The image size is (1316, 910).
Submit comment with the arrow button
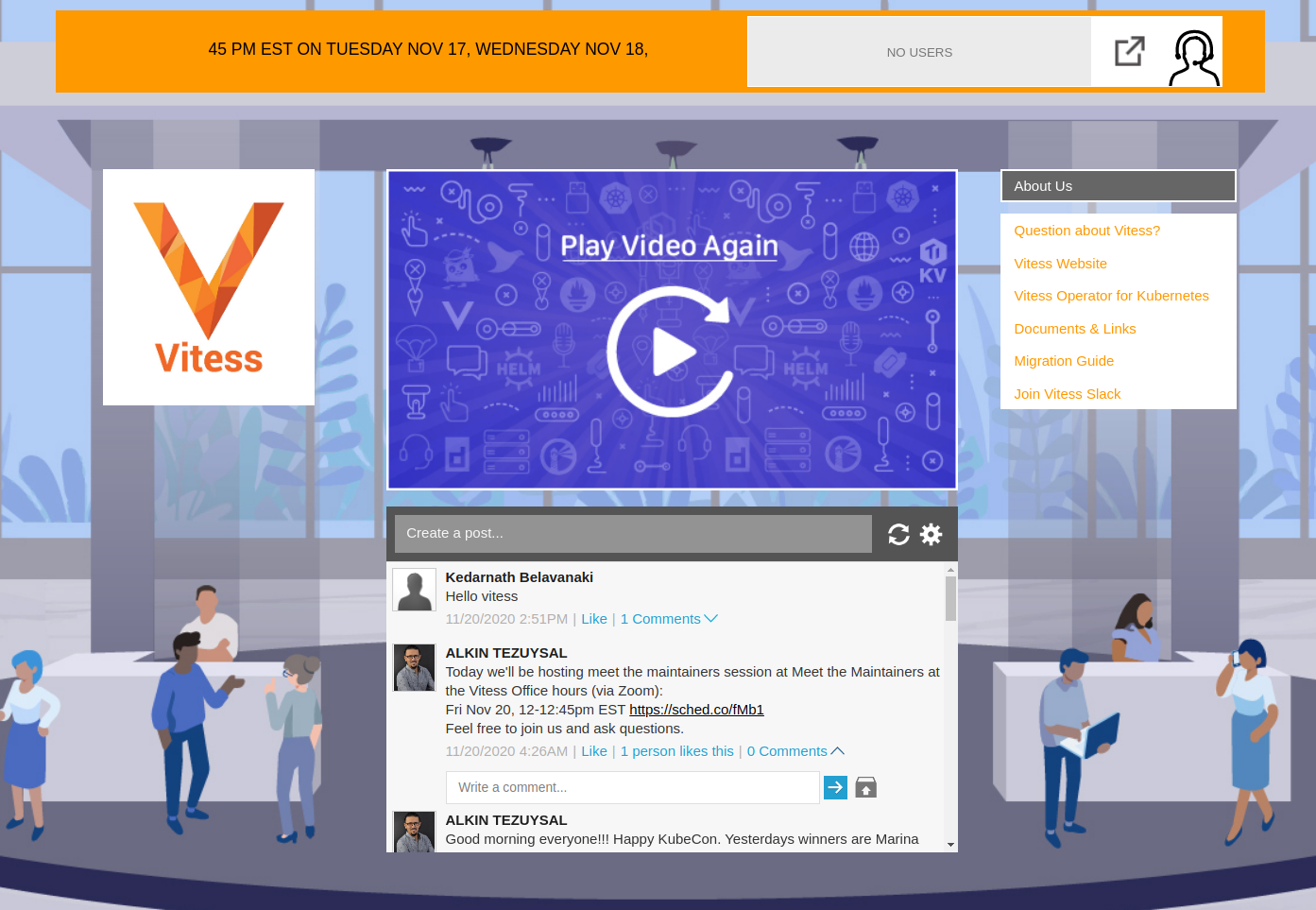pos(835,787)
